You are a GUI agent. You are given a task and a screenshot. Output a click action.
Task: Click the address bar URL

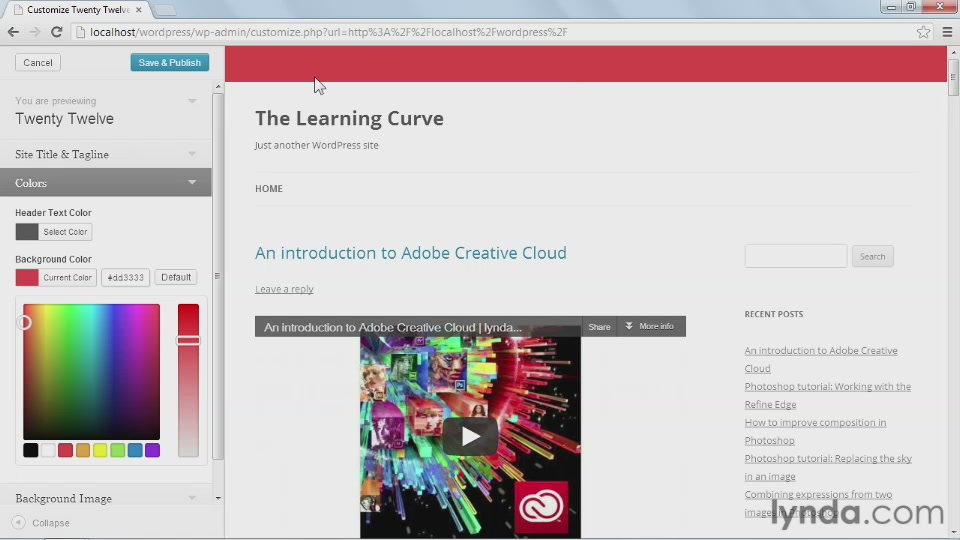[x=329, y=32]
